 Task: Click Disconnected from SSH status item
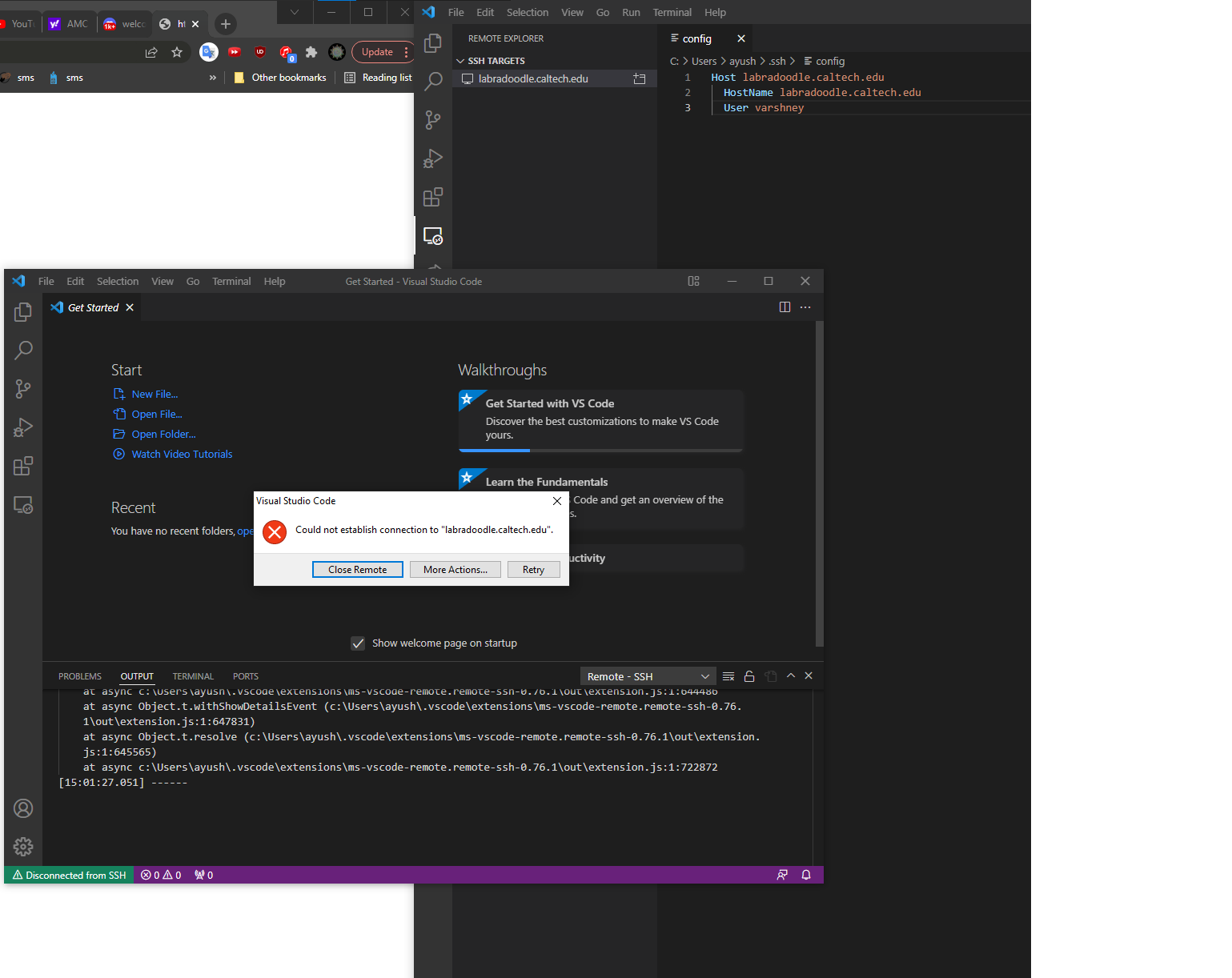tap(70, 875)
